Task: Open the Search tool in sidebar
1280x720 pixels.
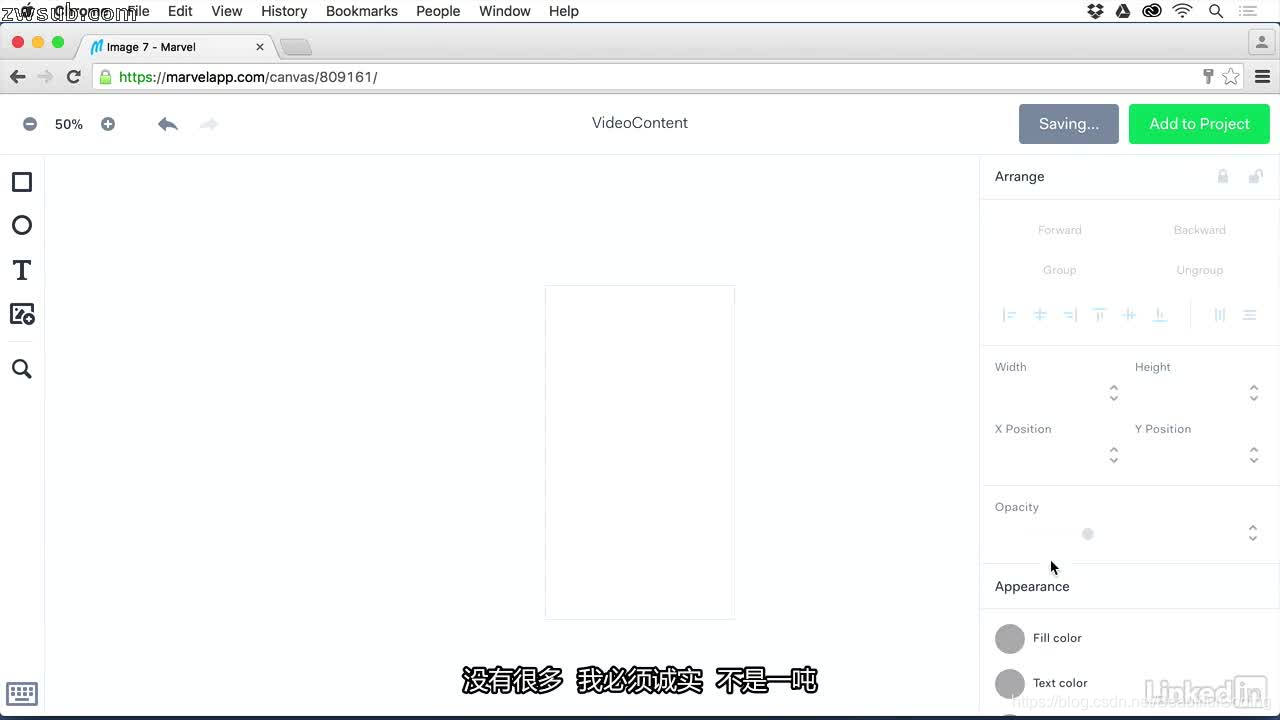Action: coord(22,369)
